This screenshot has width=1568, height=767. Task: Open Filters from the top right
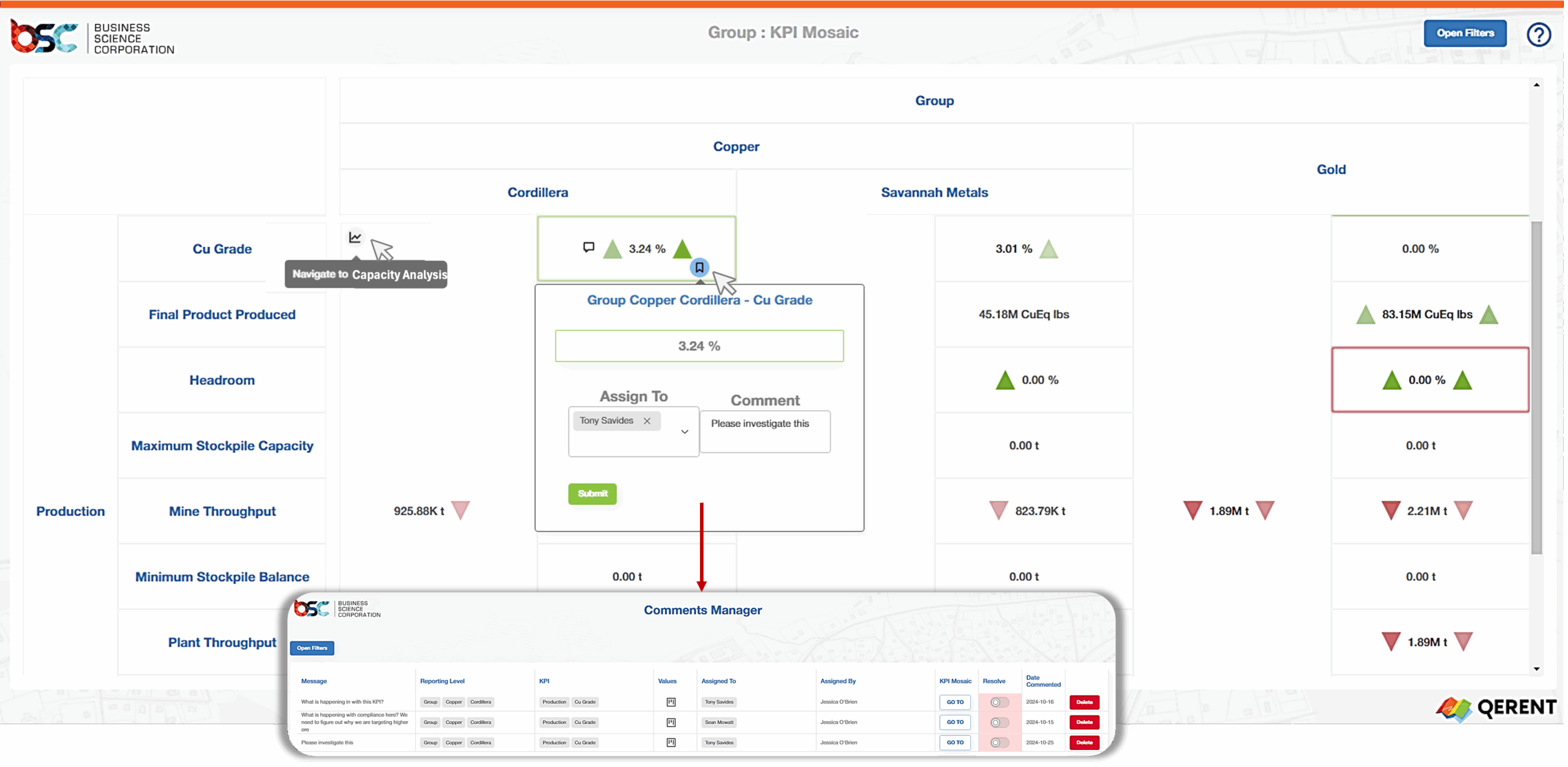point(1465,33)
